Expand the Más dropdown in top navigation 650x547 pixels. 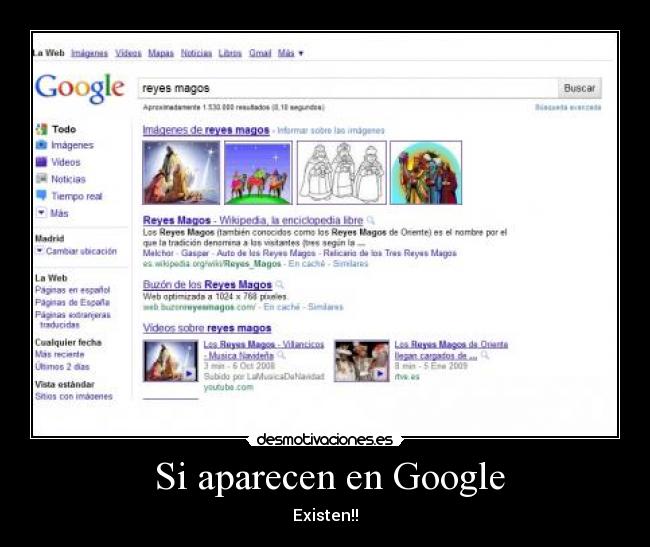tap(291, 53)
